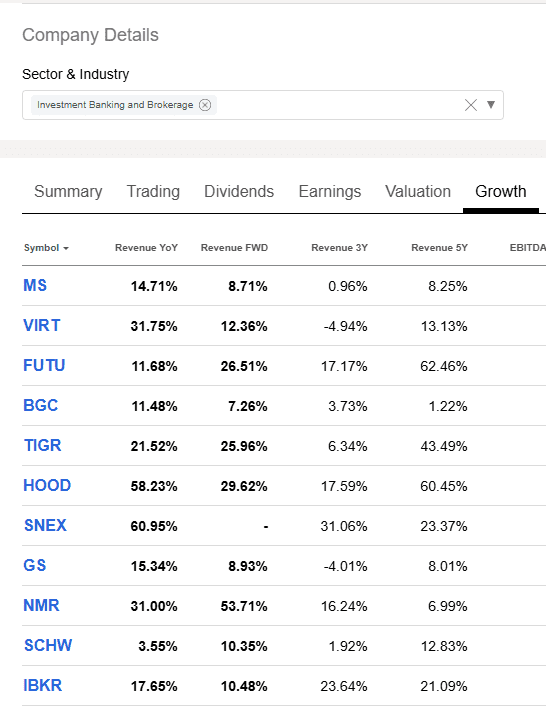This screenshot has width=546, height=709.
Task: Open the SCHW ticker link
Action: pyautogui.click(x=48, y=646)
